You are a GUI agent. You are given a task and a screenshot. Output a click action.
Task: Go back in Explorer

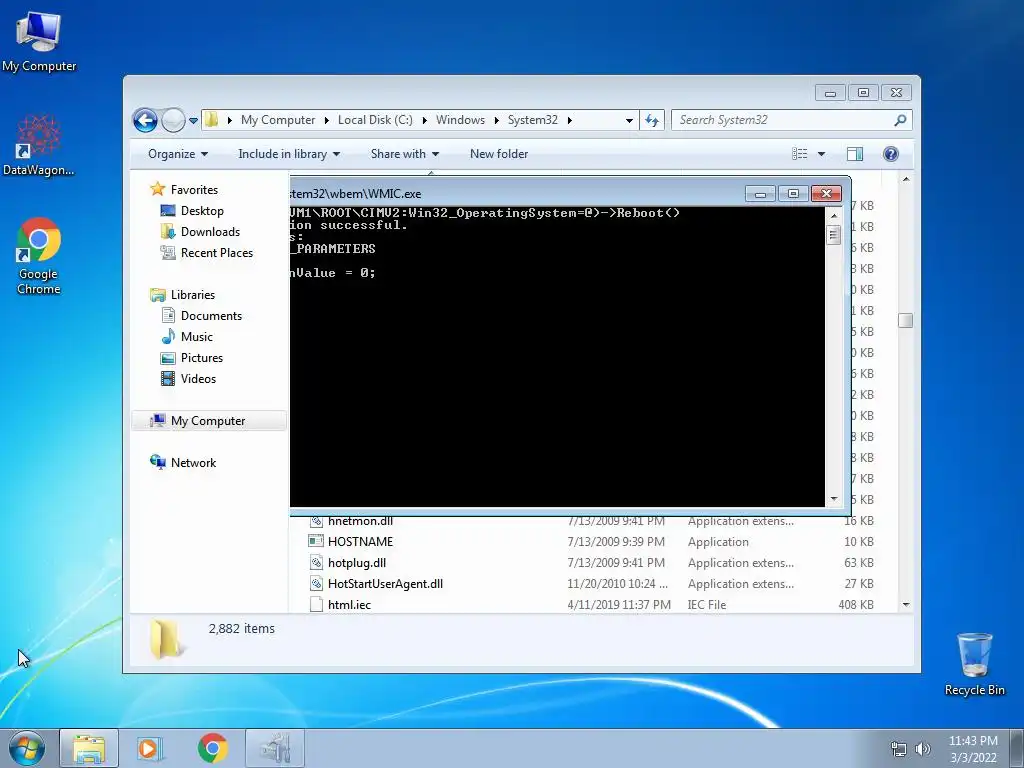(145, 120)
